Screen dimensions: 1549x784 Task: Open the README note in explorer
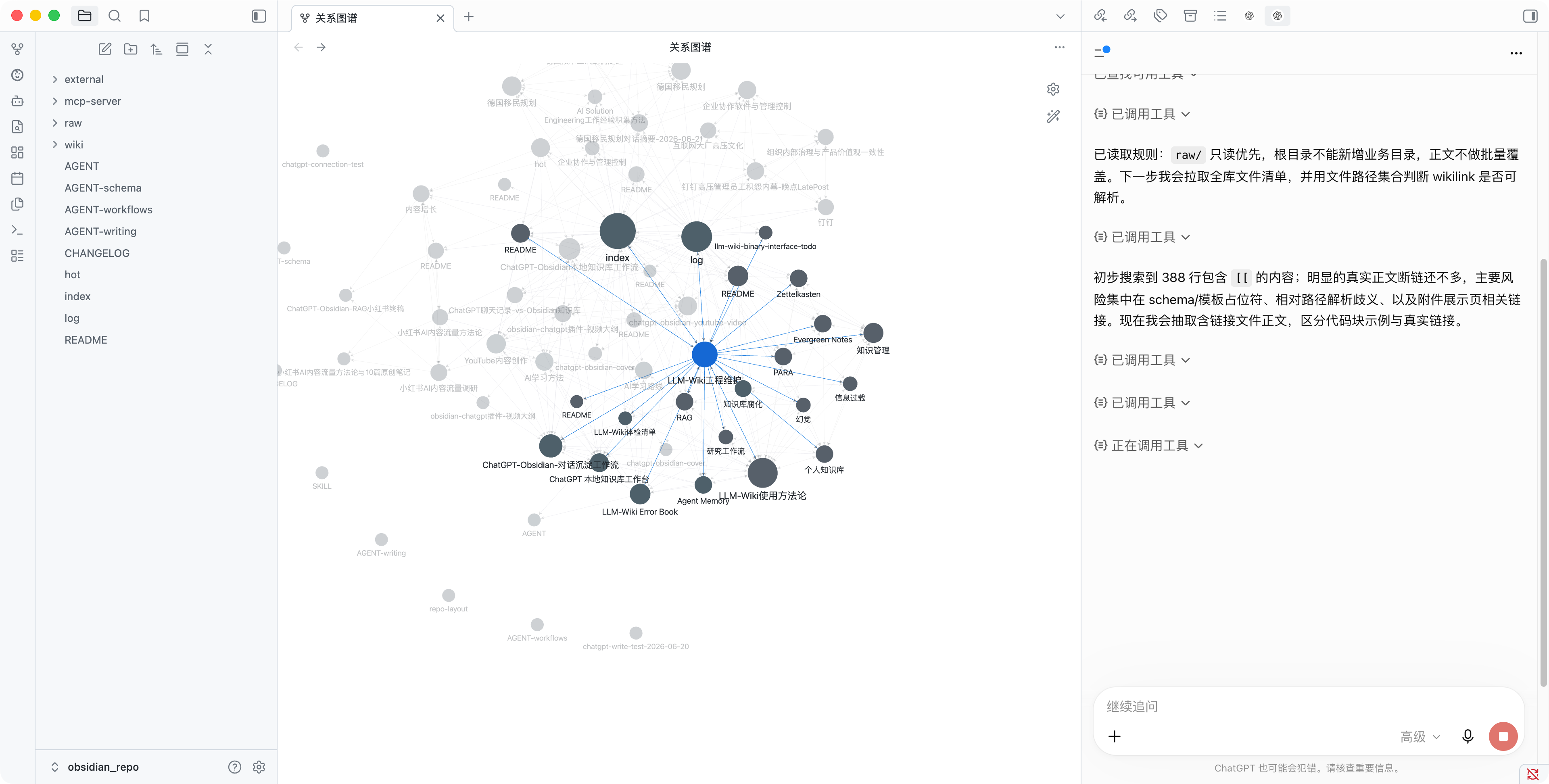pos(86,340)
